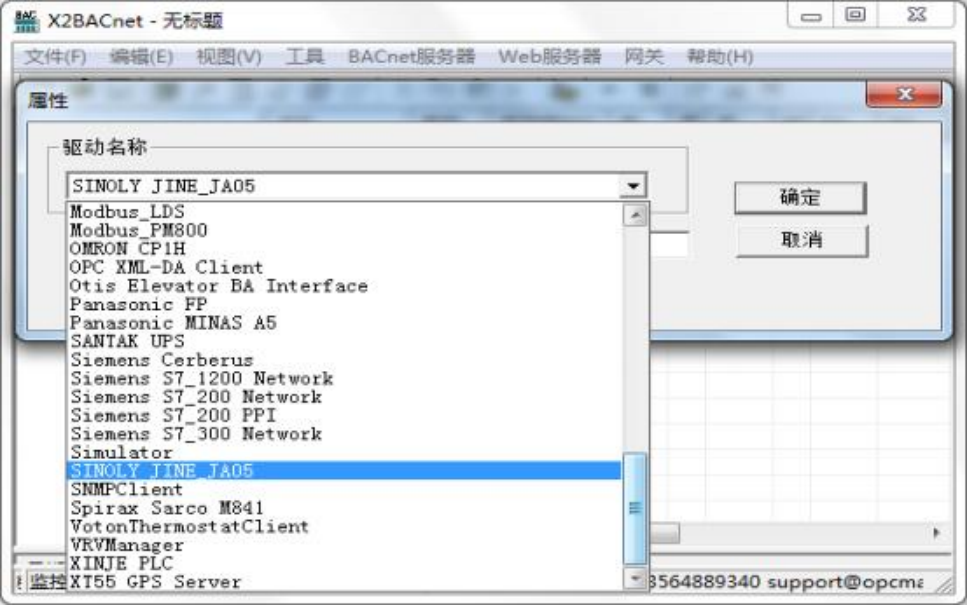Select Modbus_LDS from driver list
The image size is (968, 606).
(x=344, y=212)
